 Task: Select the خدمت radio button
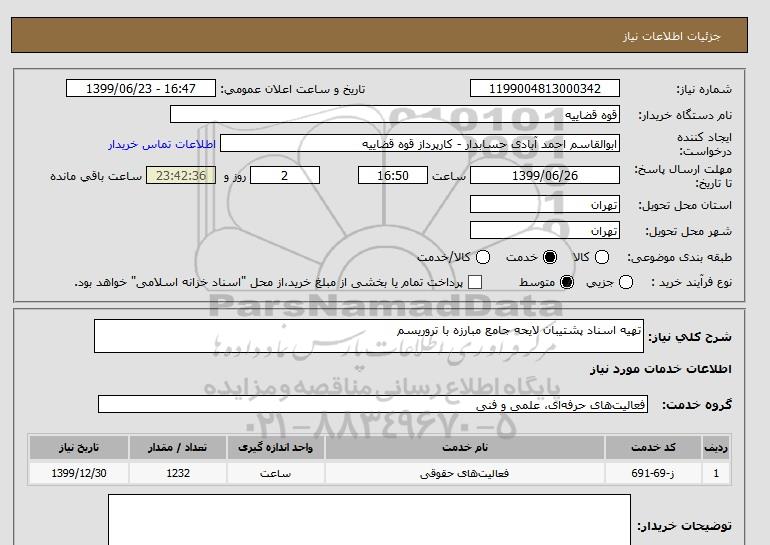[x=550, y=257]
